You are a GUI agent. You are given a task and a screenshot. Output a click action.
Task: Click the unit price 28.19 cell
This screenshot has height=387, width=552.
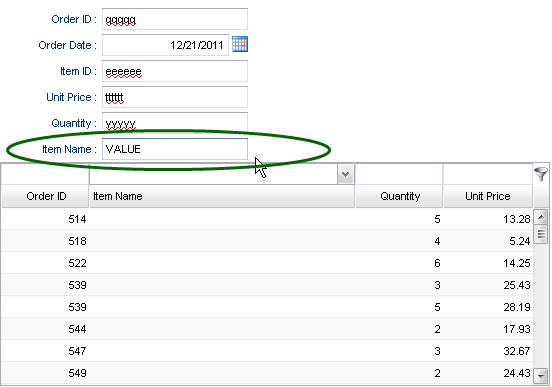(488, 307)
